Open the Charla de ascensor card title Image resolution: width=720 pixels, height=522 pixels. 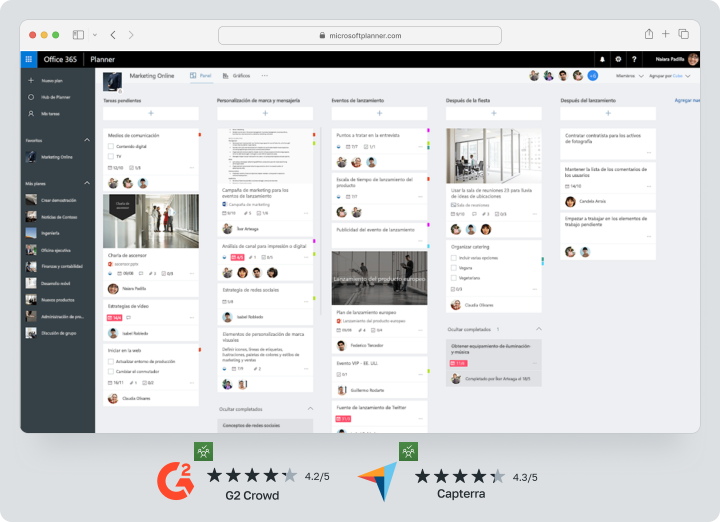pyautogui.click(x=127, y=255)
